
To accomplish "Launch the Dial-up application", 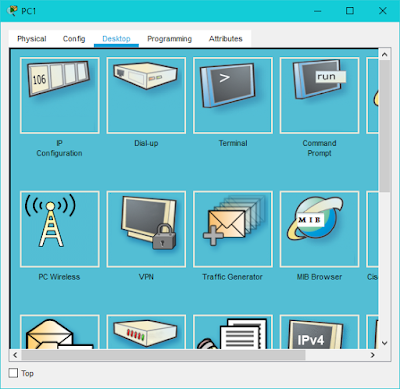I will 146,95.
